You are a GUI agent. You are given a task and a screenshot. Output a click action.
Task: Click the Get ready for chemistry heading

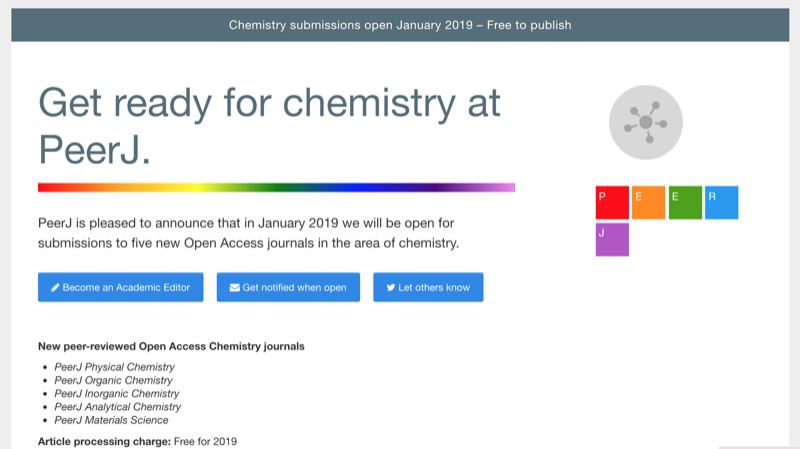pos(269,126)
